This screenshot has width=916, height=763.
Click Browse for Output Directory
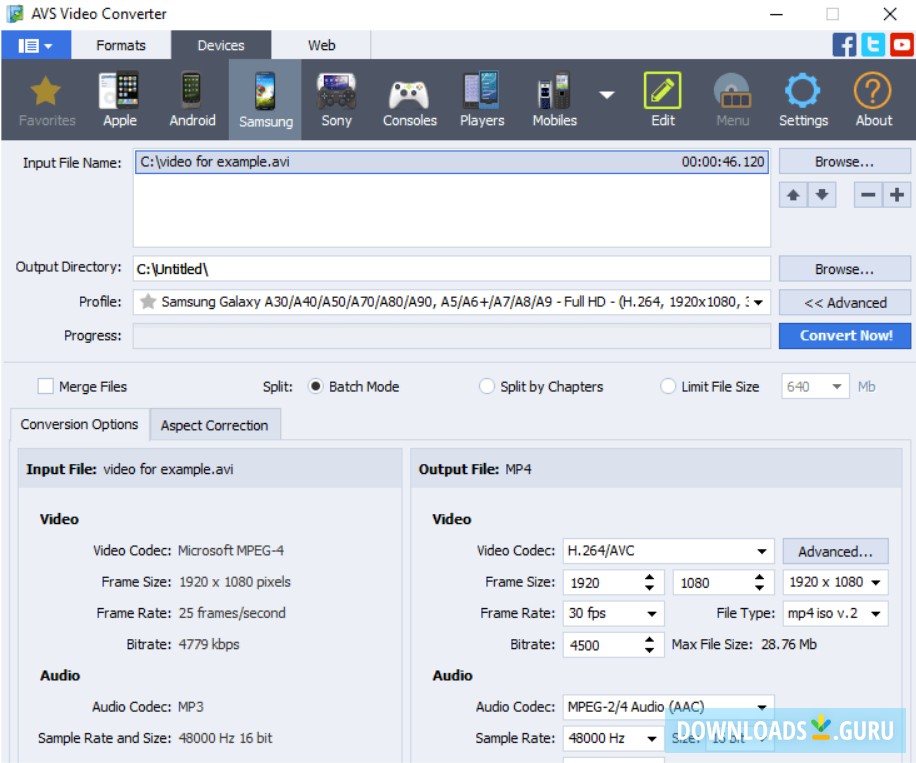tap(844, 268)
